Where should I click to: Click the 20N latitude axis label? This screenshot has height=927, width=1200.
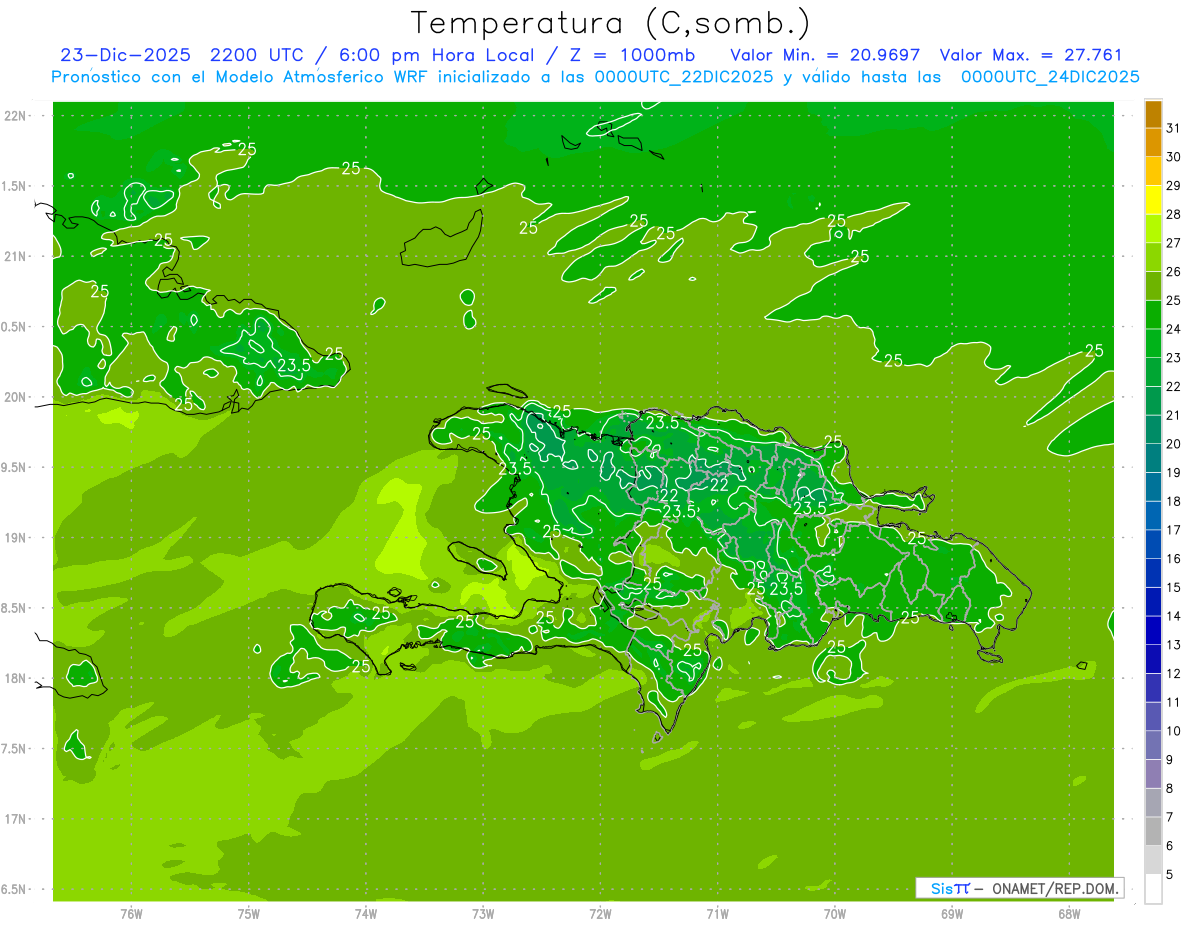coord(15,397)
